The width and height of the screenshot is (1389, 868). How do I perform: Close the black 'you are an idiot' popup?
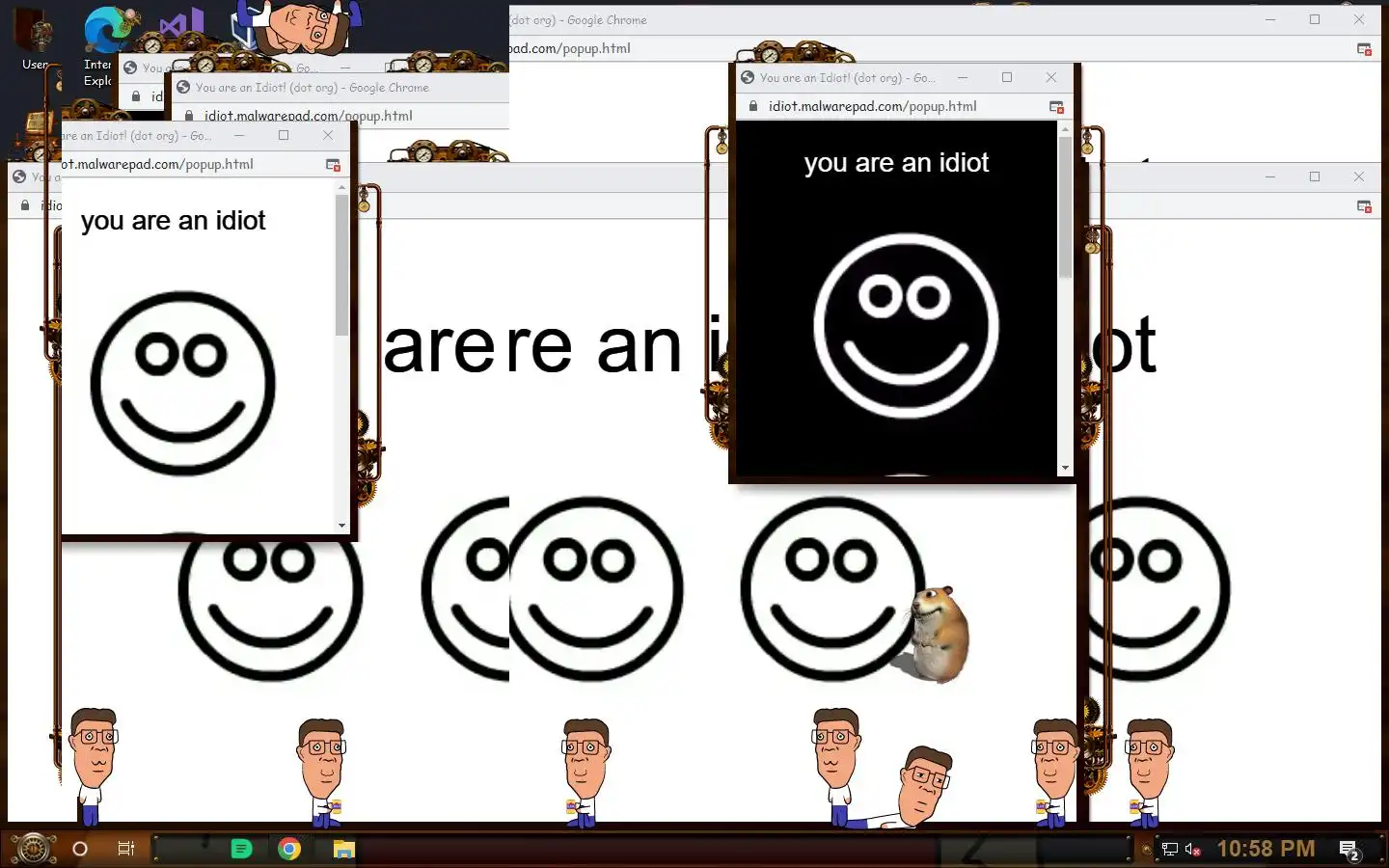pyautogui.click(x=1051, y=77)
